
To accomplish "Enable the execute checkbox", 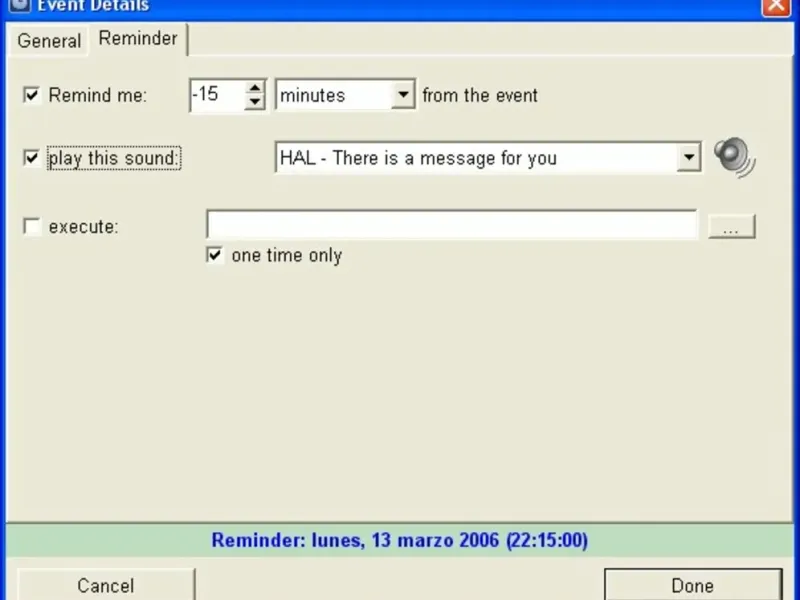I will (x=32, y=226).
